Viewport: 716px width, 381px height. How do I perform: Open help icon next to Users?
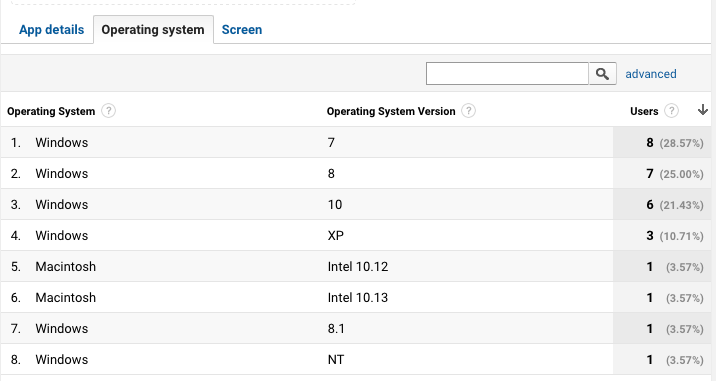click(671, 111)
